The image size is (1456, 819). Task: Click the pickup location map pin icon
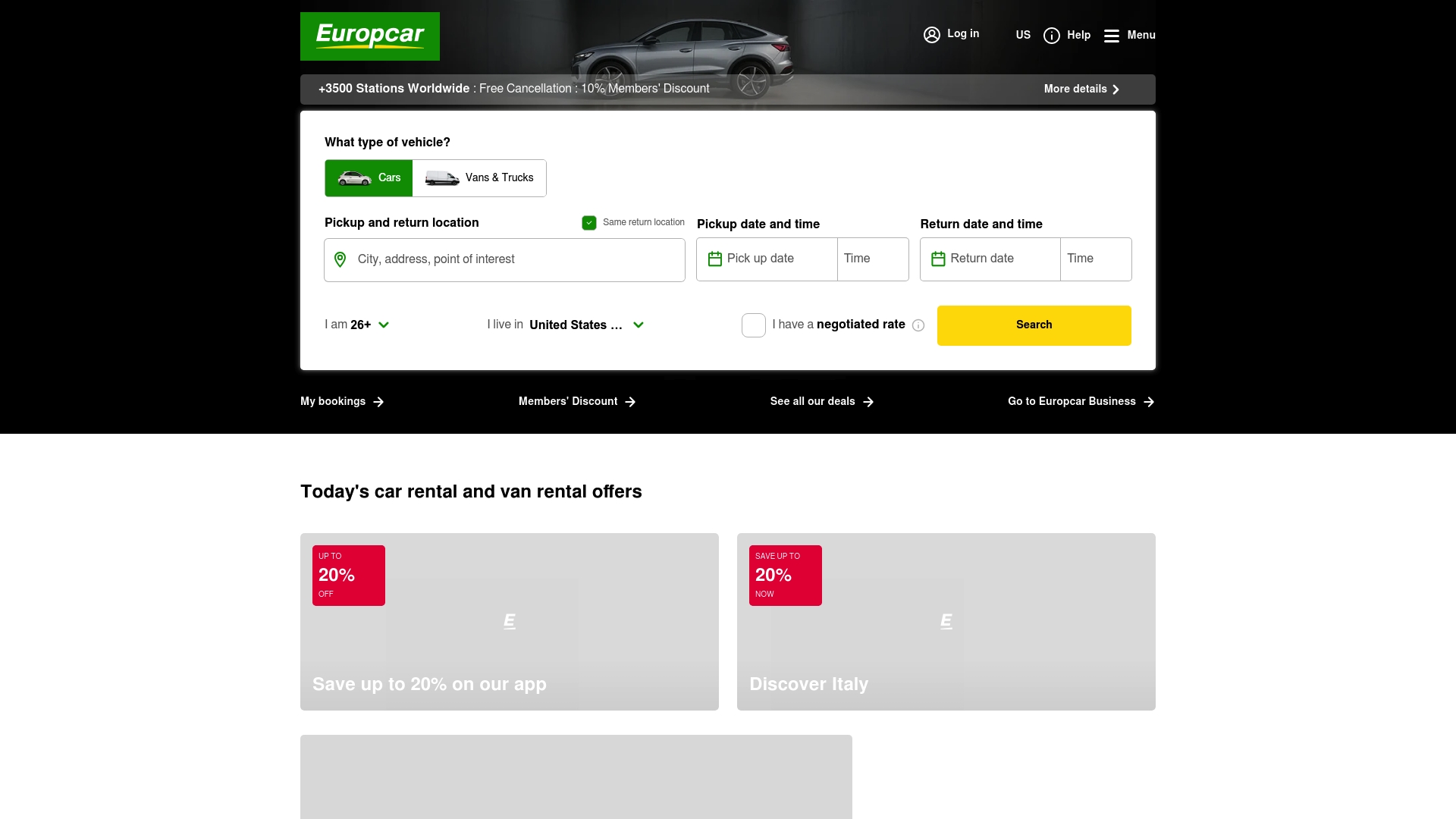340,259
